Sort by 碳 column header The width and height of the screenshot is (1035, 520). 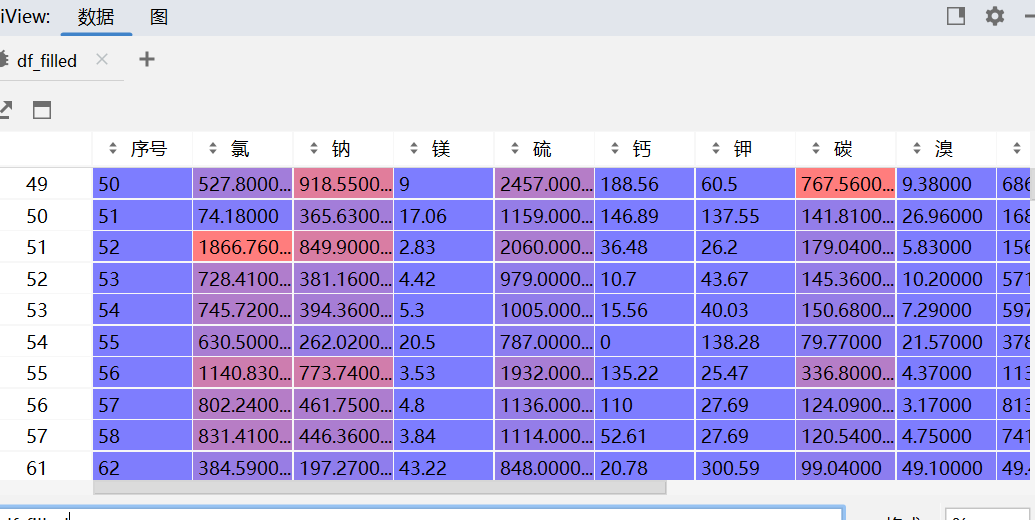[x=845, y=149]
